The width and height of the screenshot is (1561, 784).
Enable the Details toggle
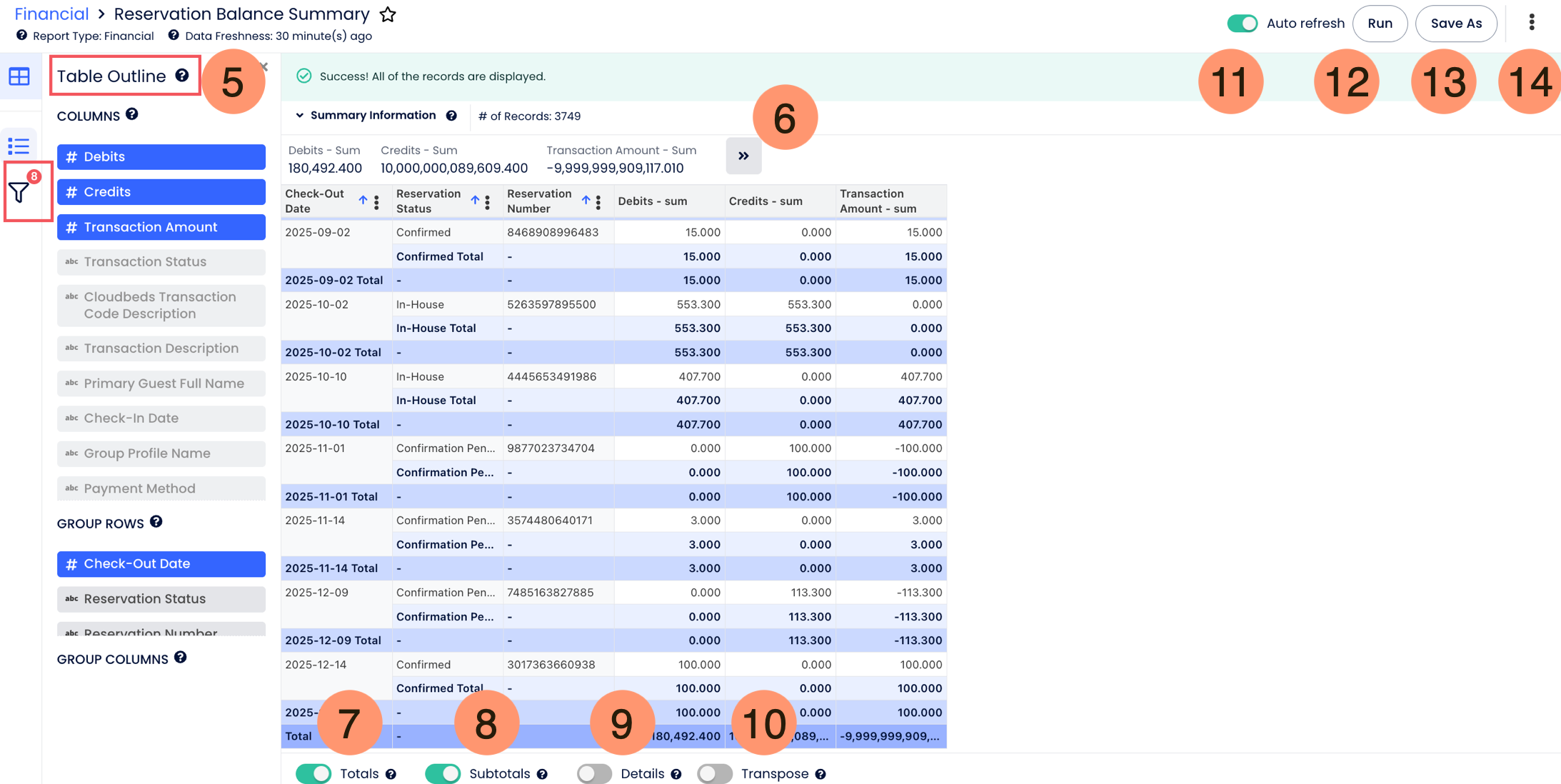(x=594, y=773)
